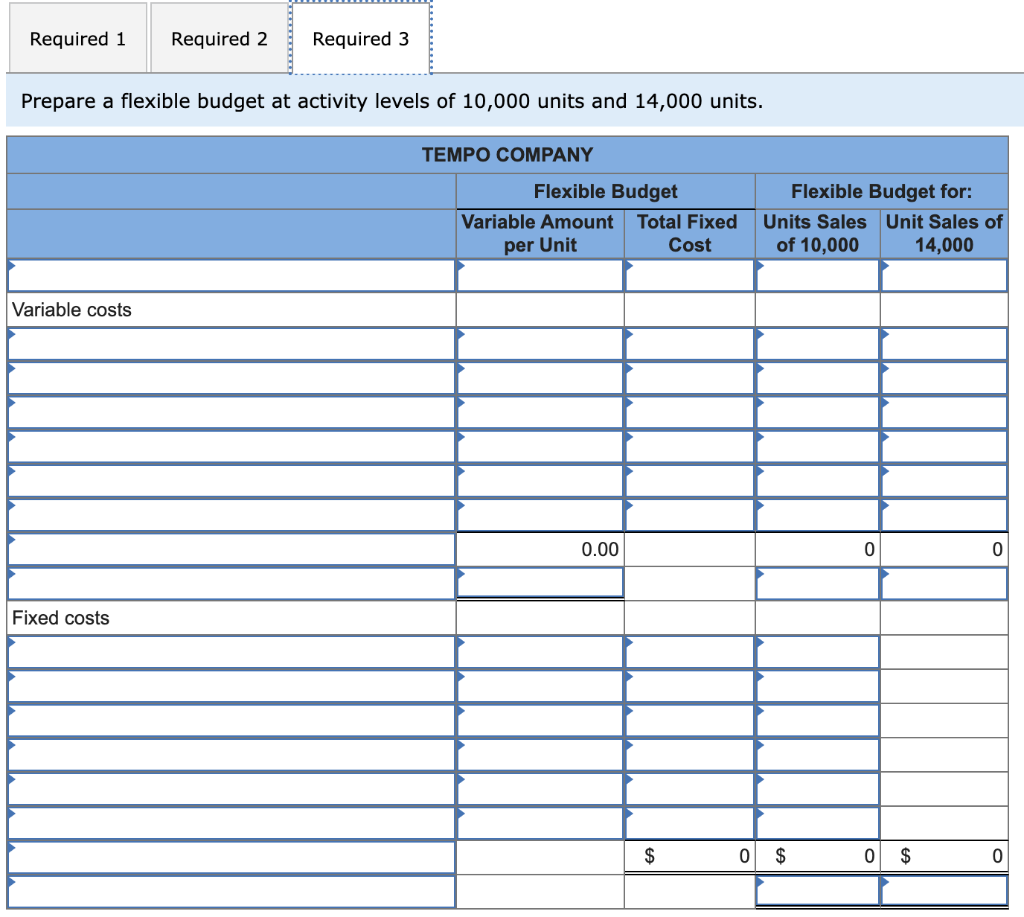Screen dimensions: 1024x917
Task: Click the bottom-right Unit Sales of 14,000 cell
Action: point(943,889)
